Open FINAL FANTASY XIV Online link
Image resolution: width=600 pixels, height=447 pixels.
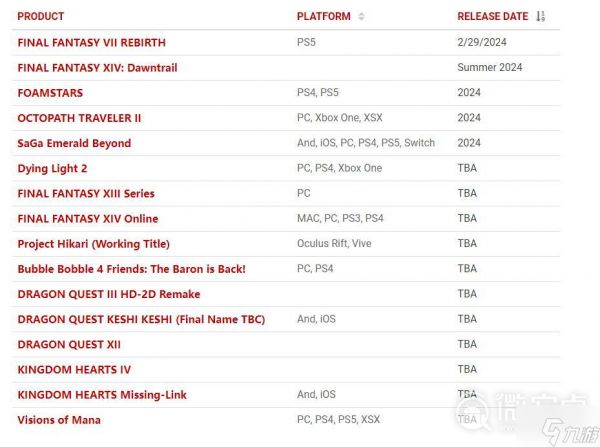(x=88, y=218)
